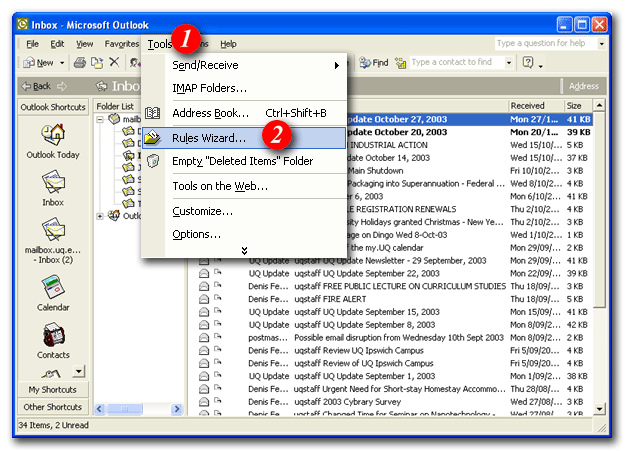This screenshot has width=625, height=451.
Task: Open Outlook Today shortcut icon
Action: point(53,134)
